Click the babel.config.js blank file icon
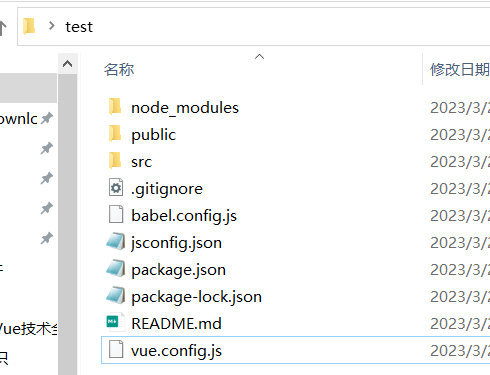490x375 pixels. 116,215
